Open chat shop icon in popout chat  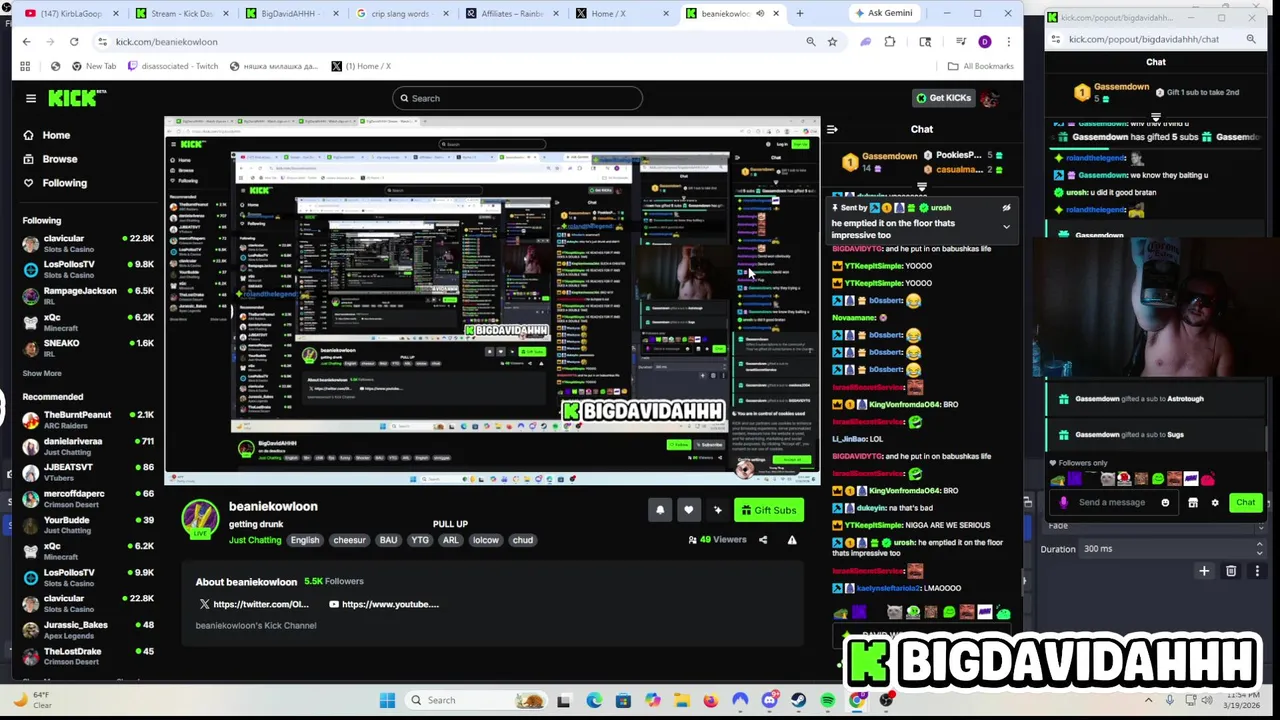click(x=1193, y=503)
